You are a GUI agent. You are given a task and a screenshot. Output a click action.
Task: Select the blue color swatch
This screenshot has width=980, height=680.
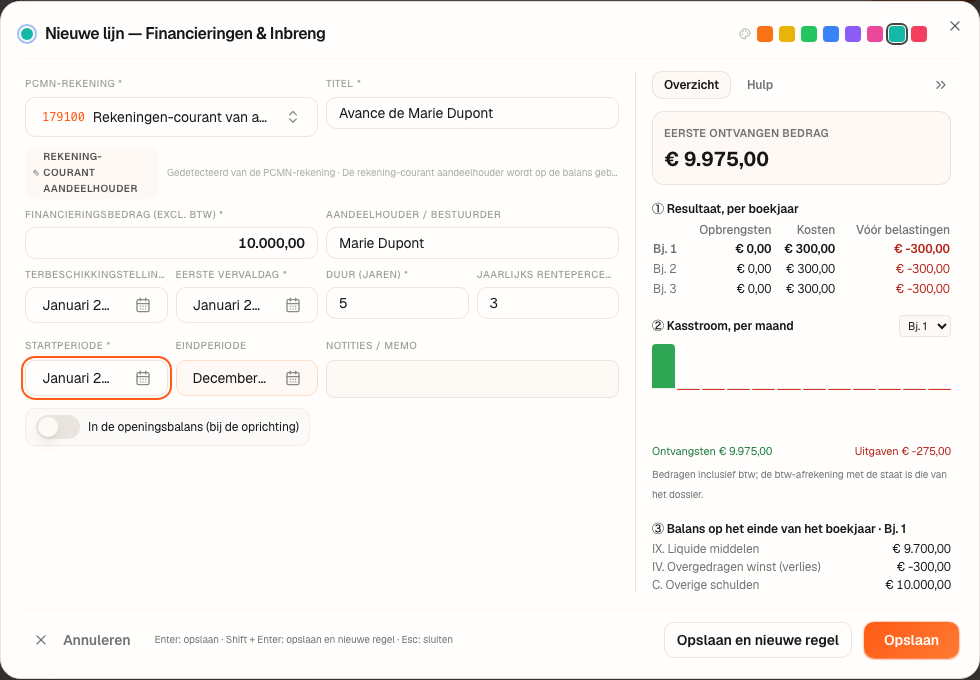pyautogui.click(x=831, y=34)
